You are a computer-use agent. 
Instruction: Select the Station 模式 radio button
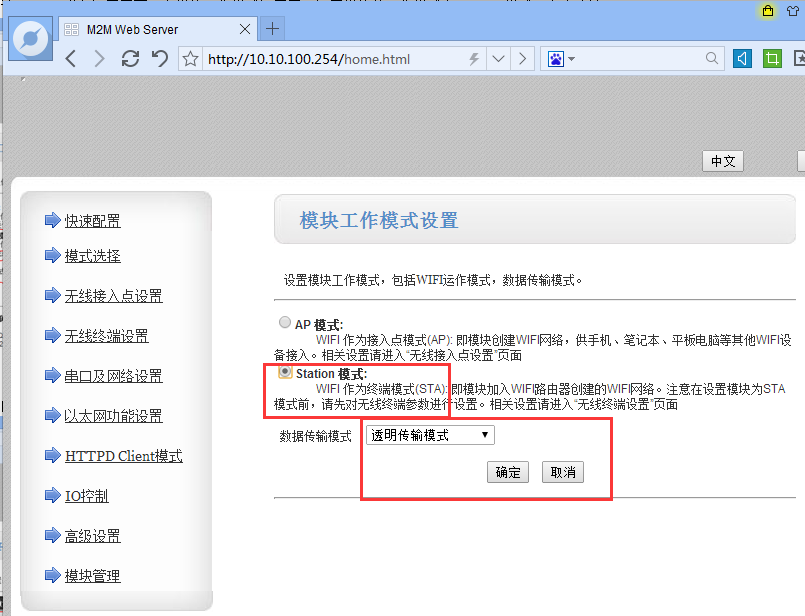(285, 372)
